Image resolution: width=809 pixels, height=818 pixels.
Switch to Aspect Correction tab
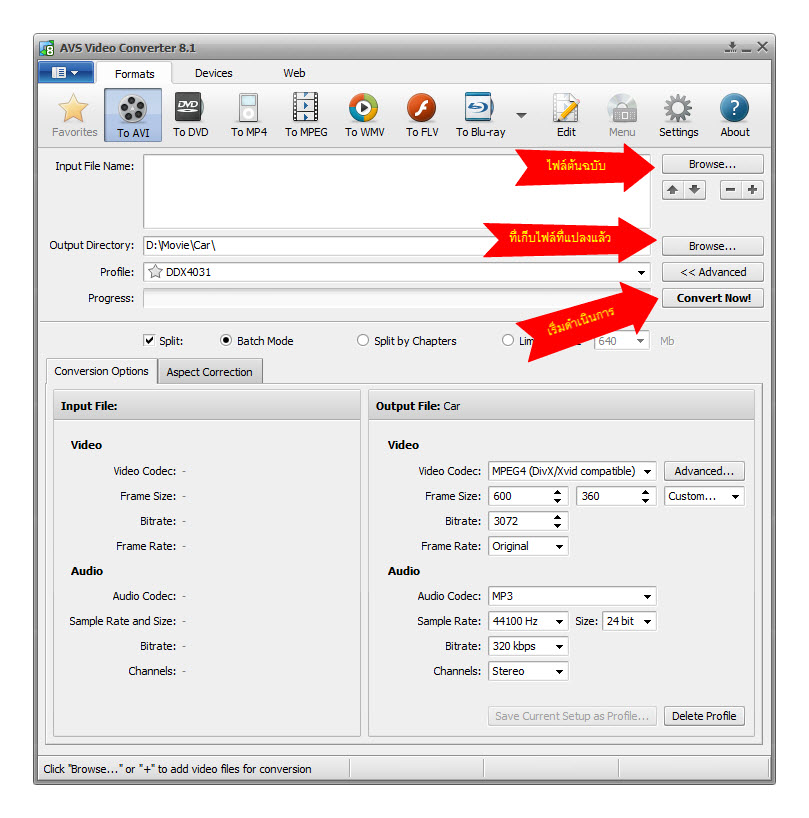point(209,372)
